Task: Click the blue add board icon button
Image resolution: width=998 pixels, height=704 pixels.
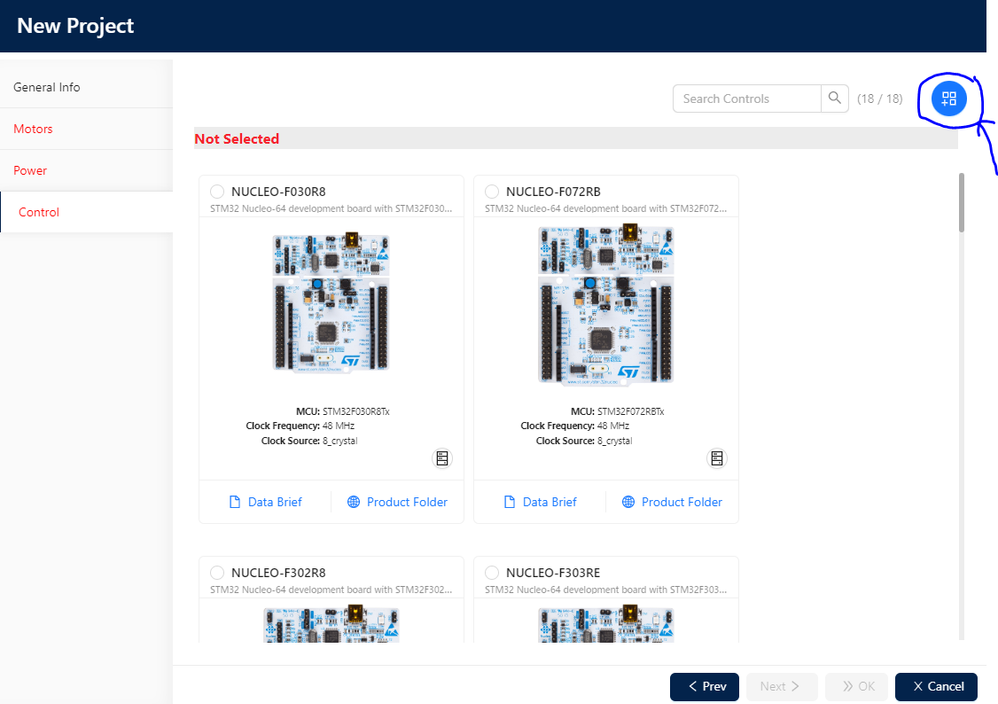Action: point(948,99)
